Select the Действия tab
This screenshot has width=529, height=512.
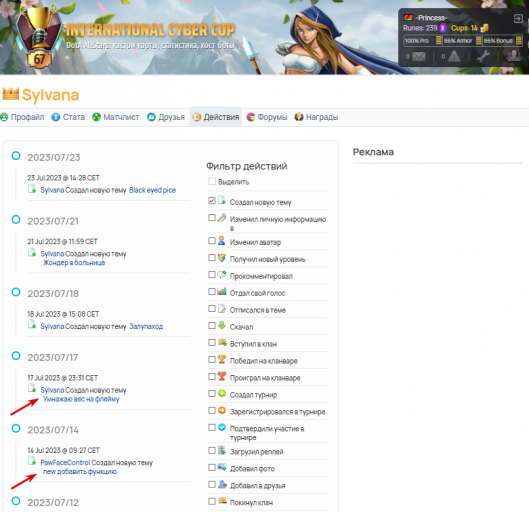tap(216, 117)
